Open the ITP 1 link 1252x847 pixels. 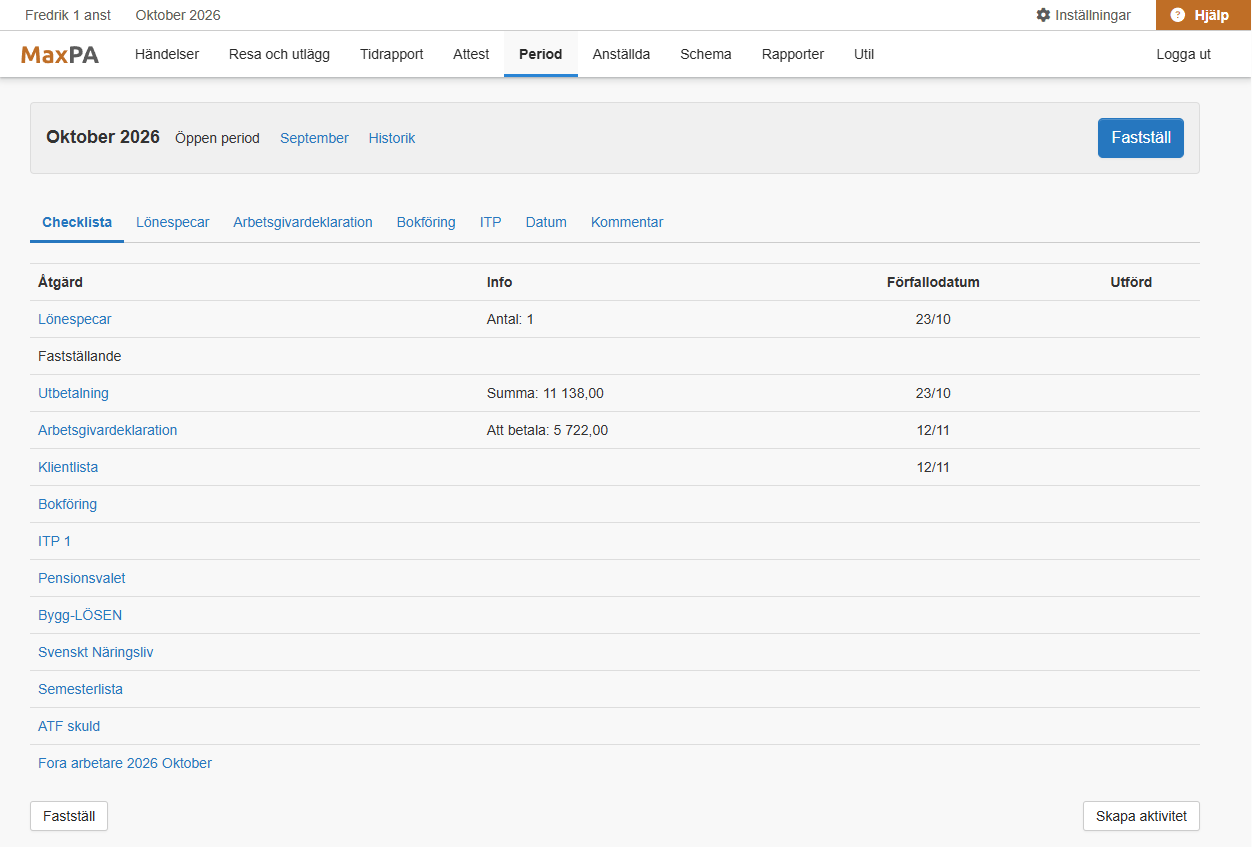pyautogui.click(x=55, y=541)
